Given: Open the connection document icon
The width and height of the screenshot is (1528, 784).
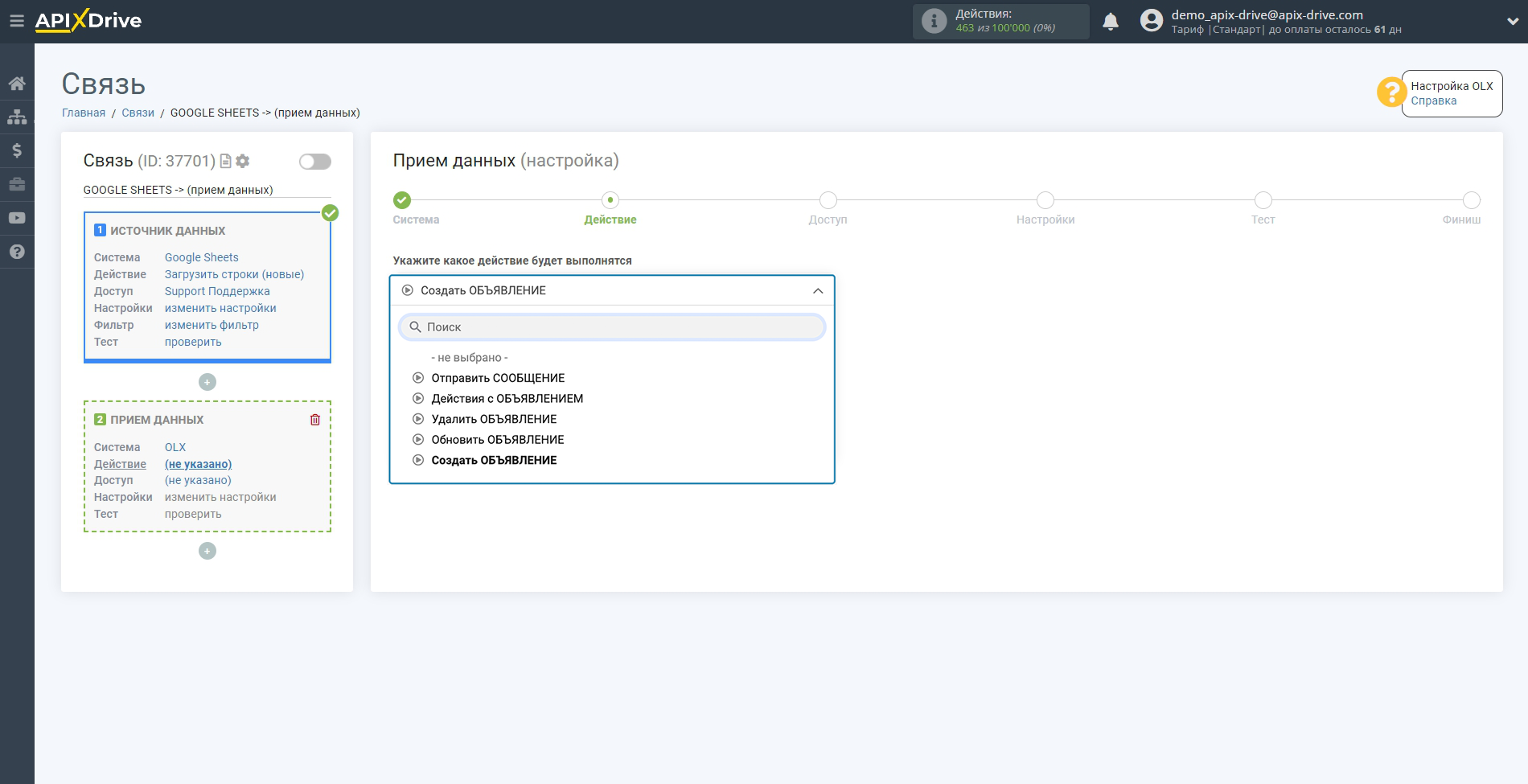Looking at the screenshot, I should pyautogui.click(x=226, y=161).
